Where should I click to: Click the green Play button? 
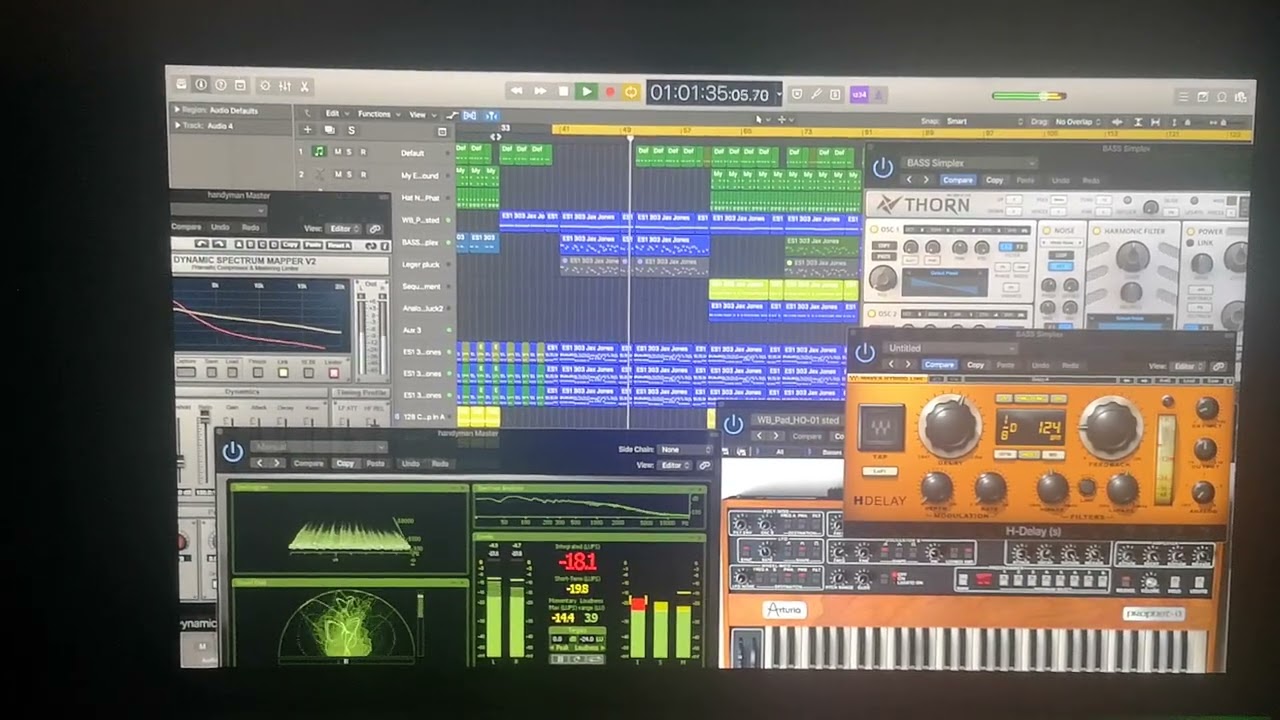(587, 92)
